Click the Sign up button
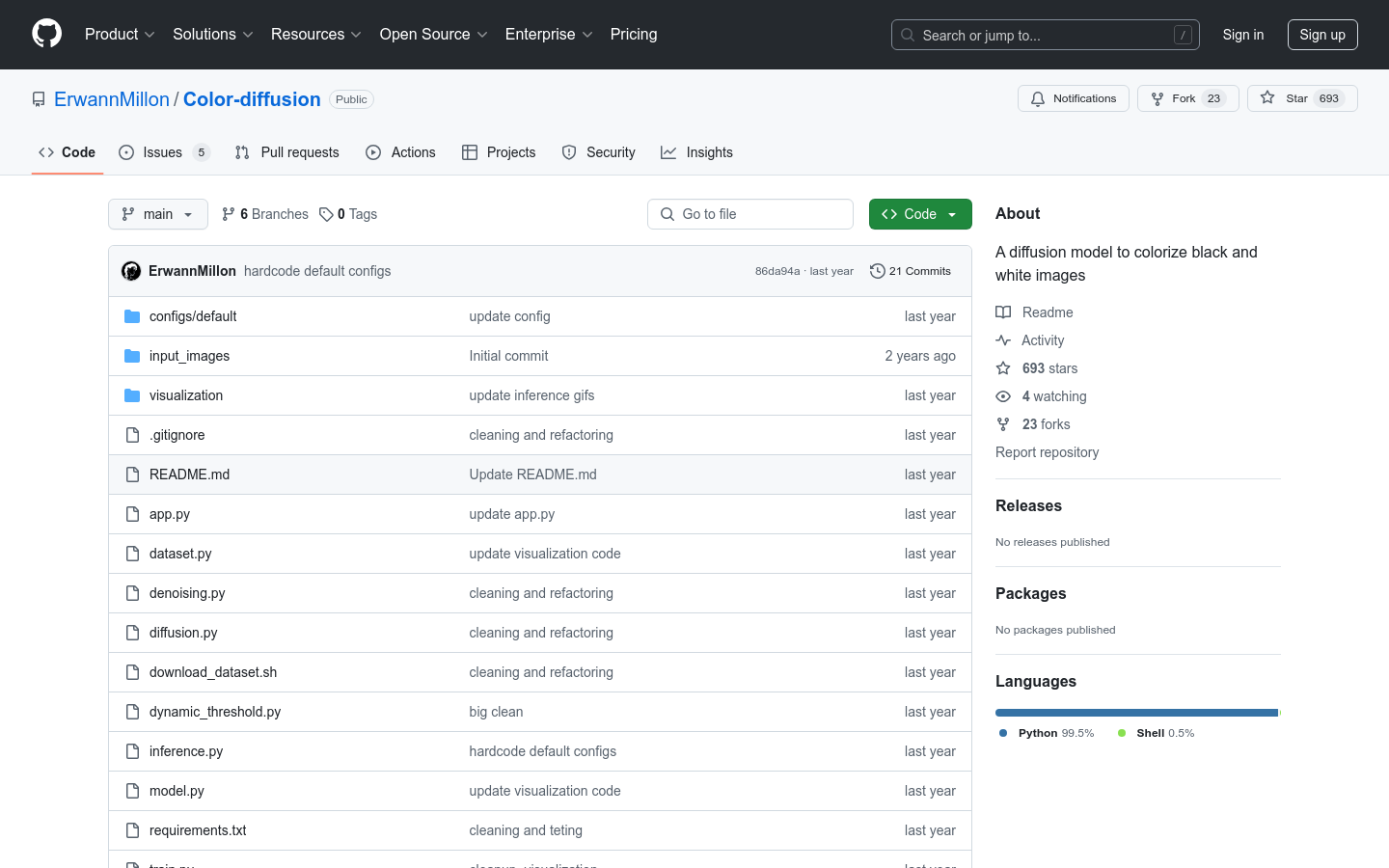Screen dimensions: 1389x868 tap(1321, 35)
